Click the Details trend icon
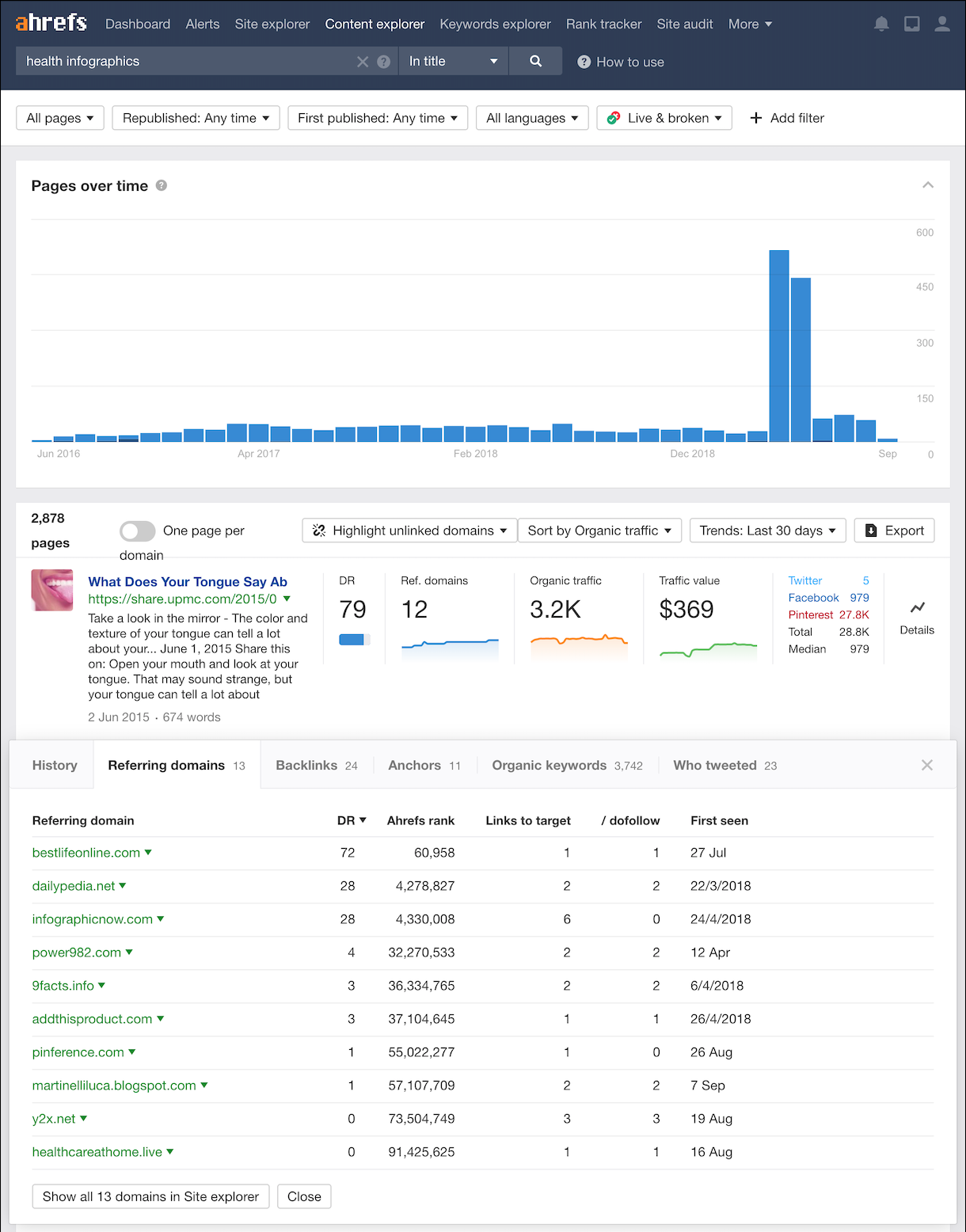The height and width of the screenshot is (1232, 966). pos(917,607)
